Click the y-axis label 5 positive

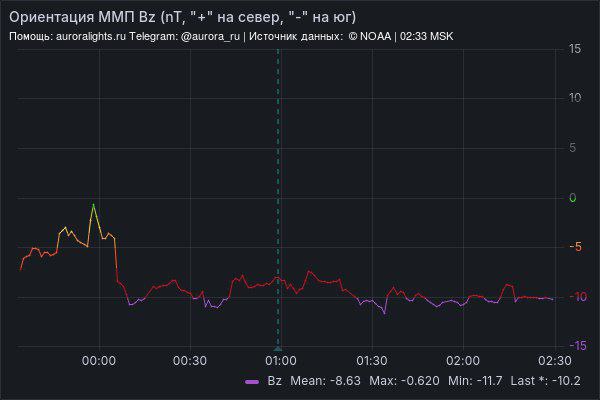point(572,148)
